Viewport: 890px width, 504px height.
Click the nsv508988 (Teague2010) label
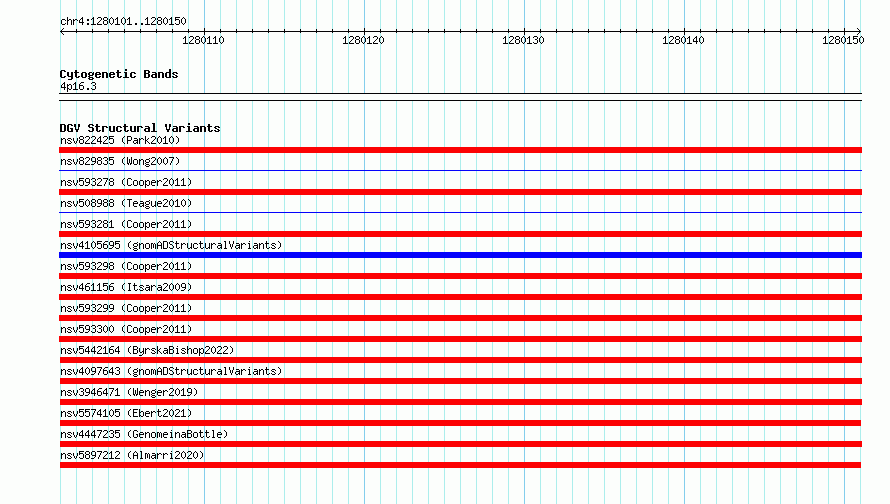point(126,203)
